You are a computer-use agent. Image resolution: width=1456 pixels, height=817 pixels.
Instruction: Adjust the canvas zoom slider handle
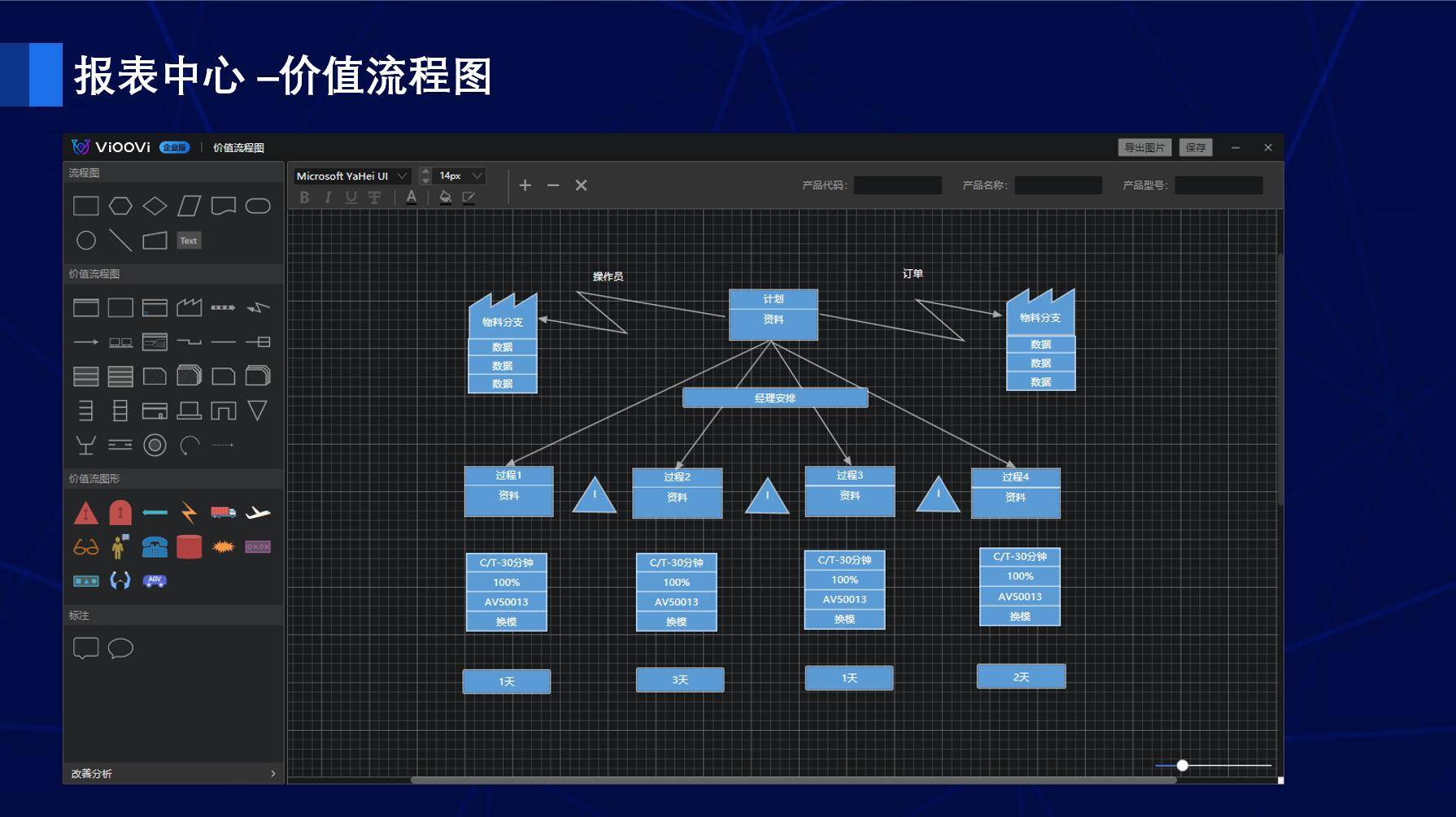click(1183, 765)
